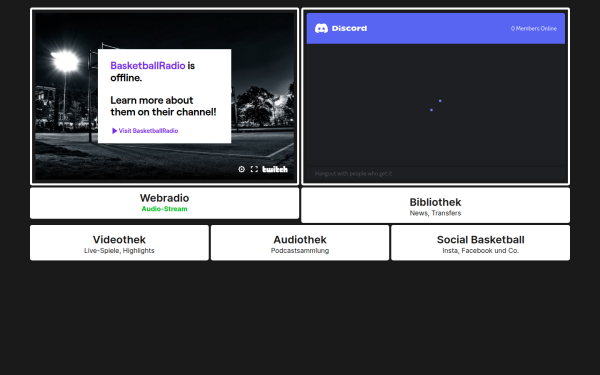
Task: Open the Videothek Live-Spiele card
Action: (x=119, y=243)
